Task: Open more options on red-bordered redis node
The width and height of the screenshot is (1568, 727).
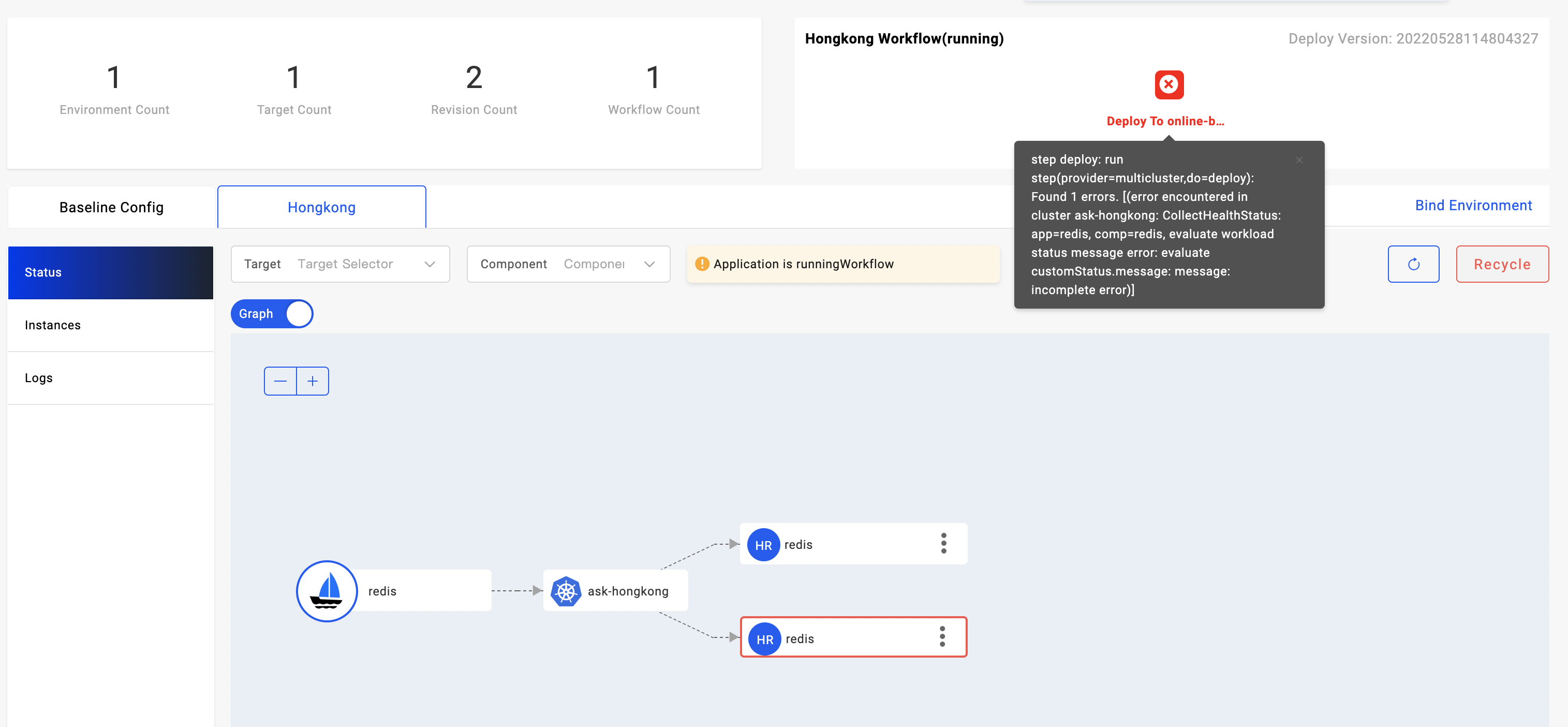Action: coord(942,637)
